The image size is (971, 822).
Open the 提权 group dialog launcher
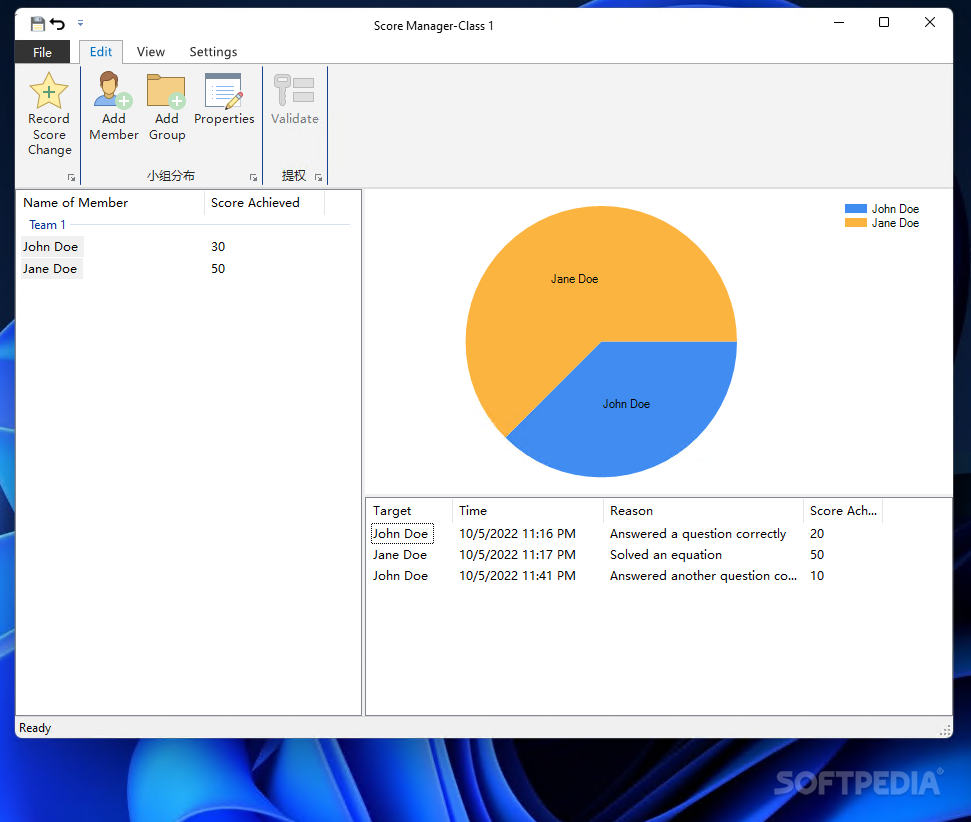pyautogui.click(x=318, y=177)
